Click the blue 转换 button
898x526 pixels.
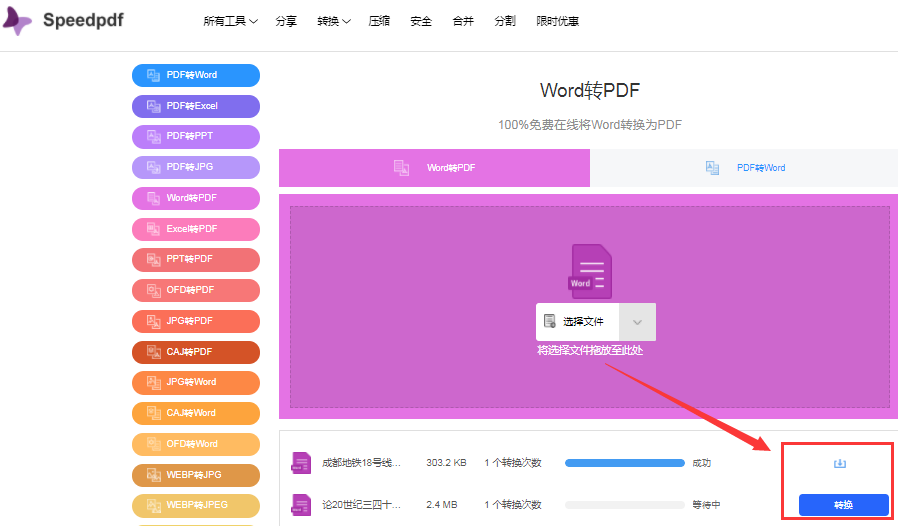[x=844, y=505]
